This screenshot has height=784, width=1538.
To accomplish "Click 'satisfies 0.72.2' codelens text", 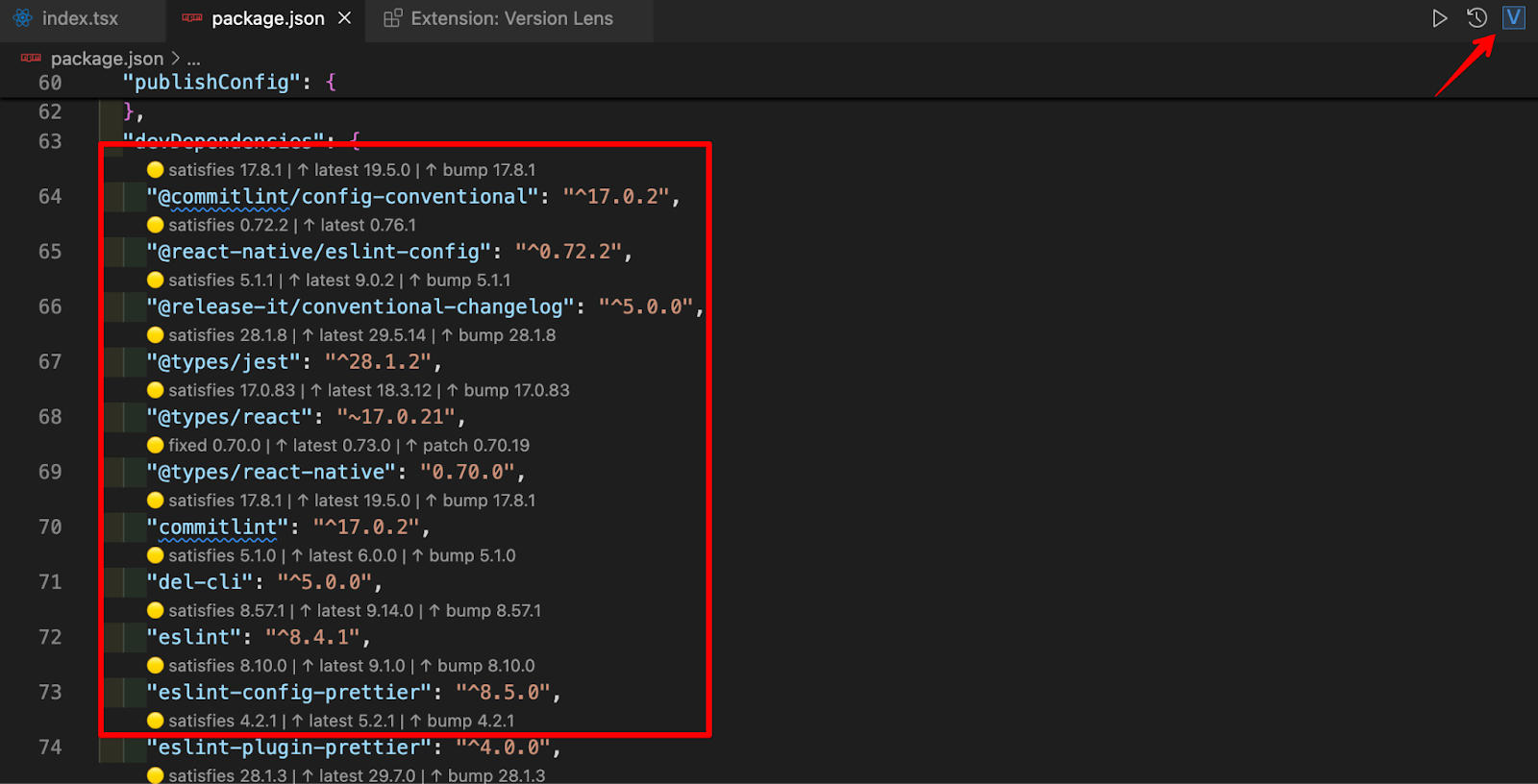I will 228,225.
